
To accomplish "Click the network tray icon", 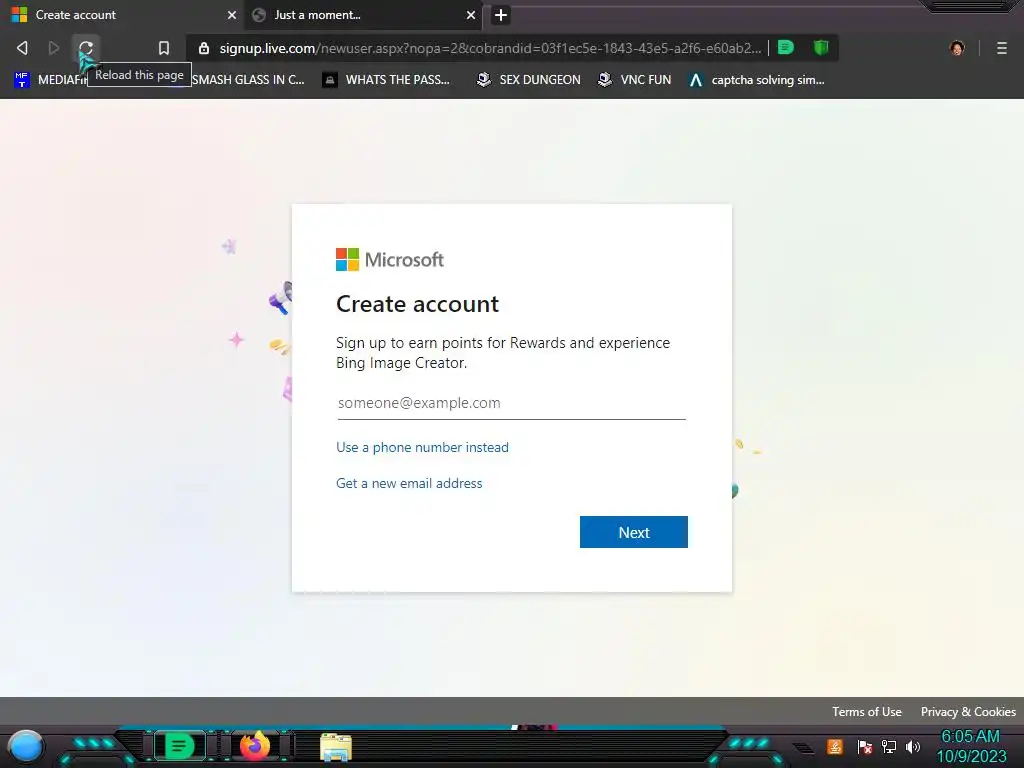I will pos(889,747).
